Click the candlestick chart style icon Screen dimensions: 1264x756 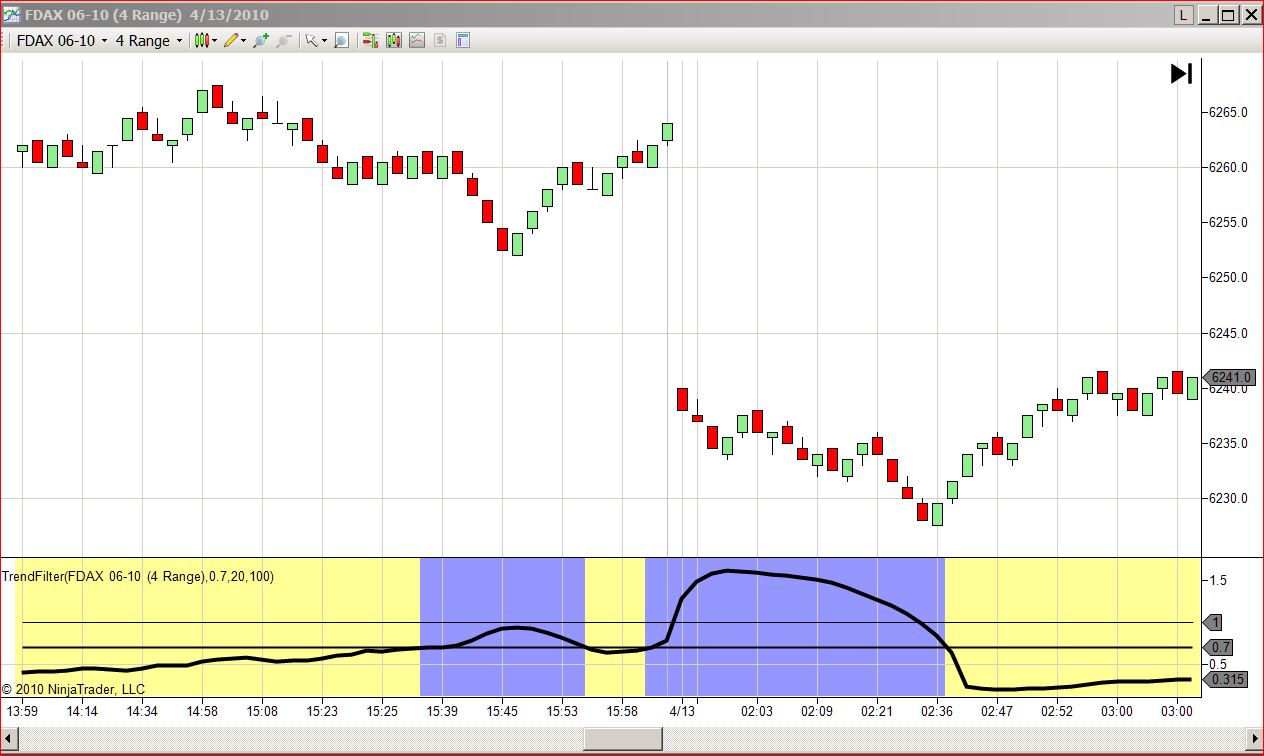(x=201, y=41)
